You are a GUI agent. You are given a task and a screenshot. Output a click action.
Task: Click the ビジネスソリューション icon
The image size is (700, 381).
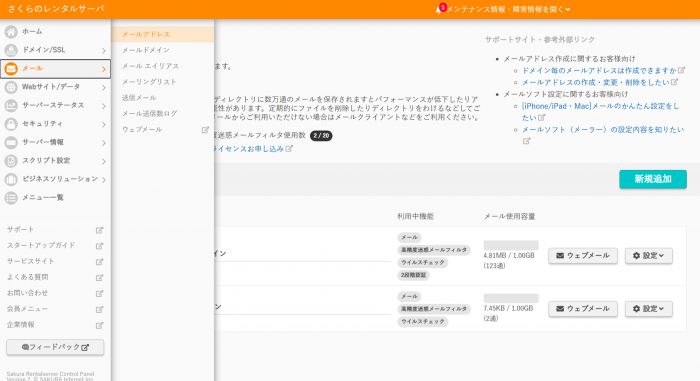tap(11, 179)
